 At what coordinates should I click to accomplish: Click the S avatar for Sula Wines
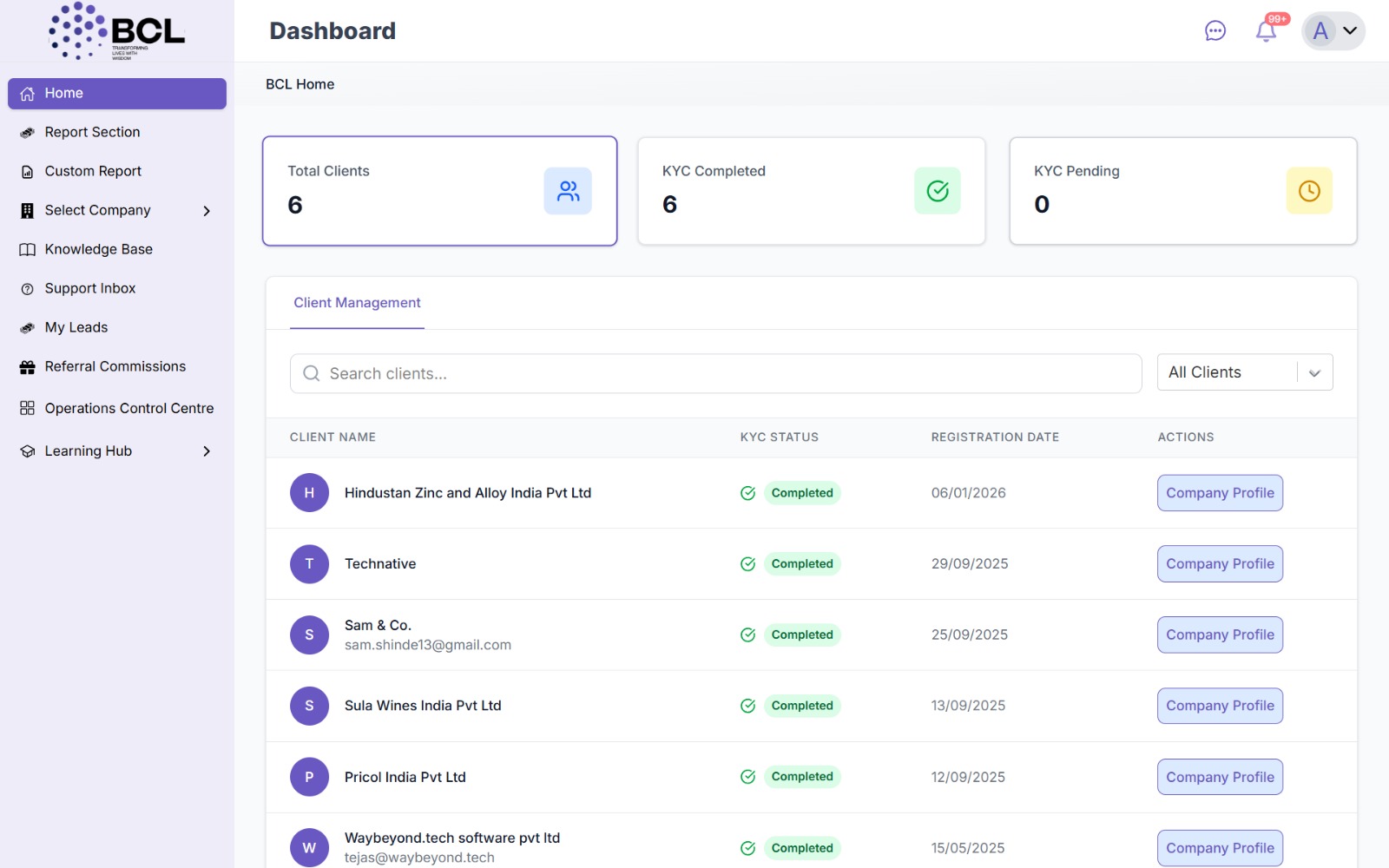309,706
